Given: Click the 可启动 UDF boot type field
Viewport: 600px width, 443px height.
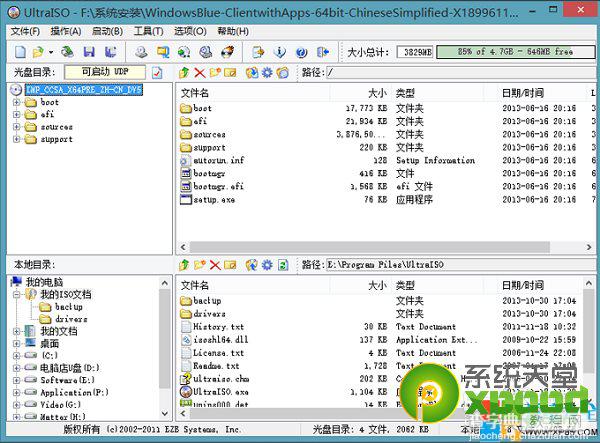Looking at the screenshot, I should (x=105, y=72).
